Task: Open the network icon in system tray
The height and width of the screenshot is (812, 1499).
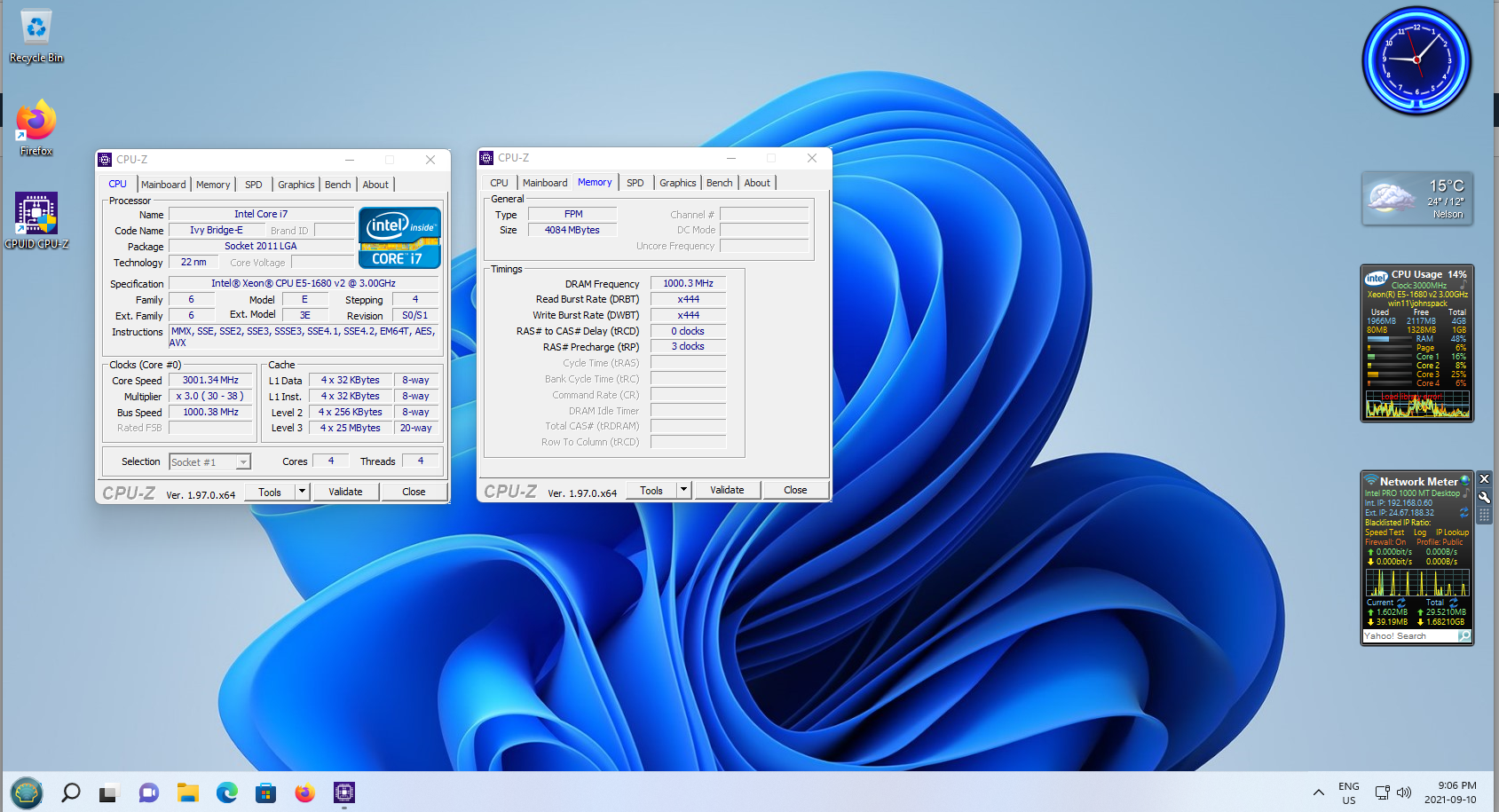Action: click(x=1382, y=792)
